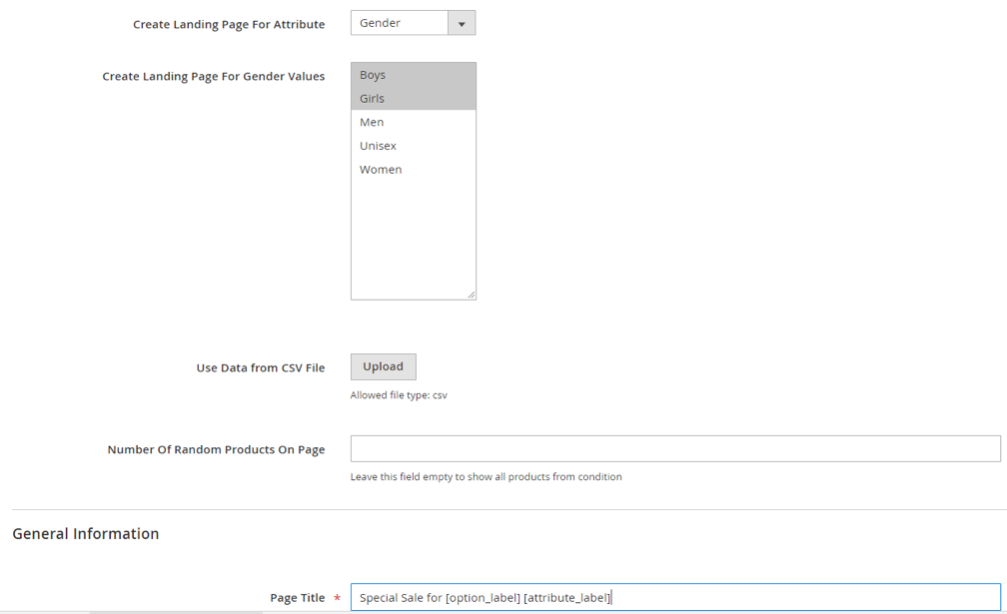The width and height of the screenshot is (1007, 614).
Task: Click the General Information section heading
Action: pyautogui.click(x=85, y=534)
